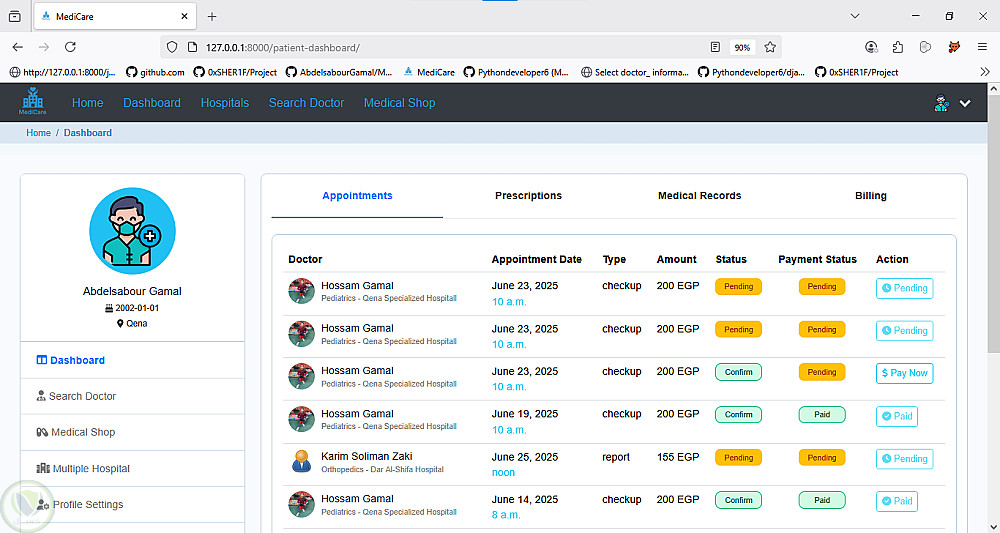Image resolution: width=1000 pixels, height=533 pixels.
Task: Switch to Prescriptions tab
Action: tap(528, 196)
